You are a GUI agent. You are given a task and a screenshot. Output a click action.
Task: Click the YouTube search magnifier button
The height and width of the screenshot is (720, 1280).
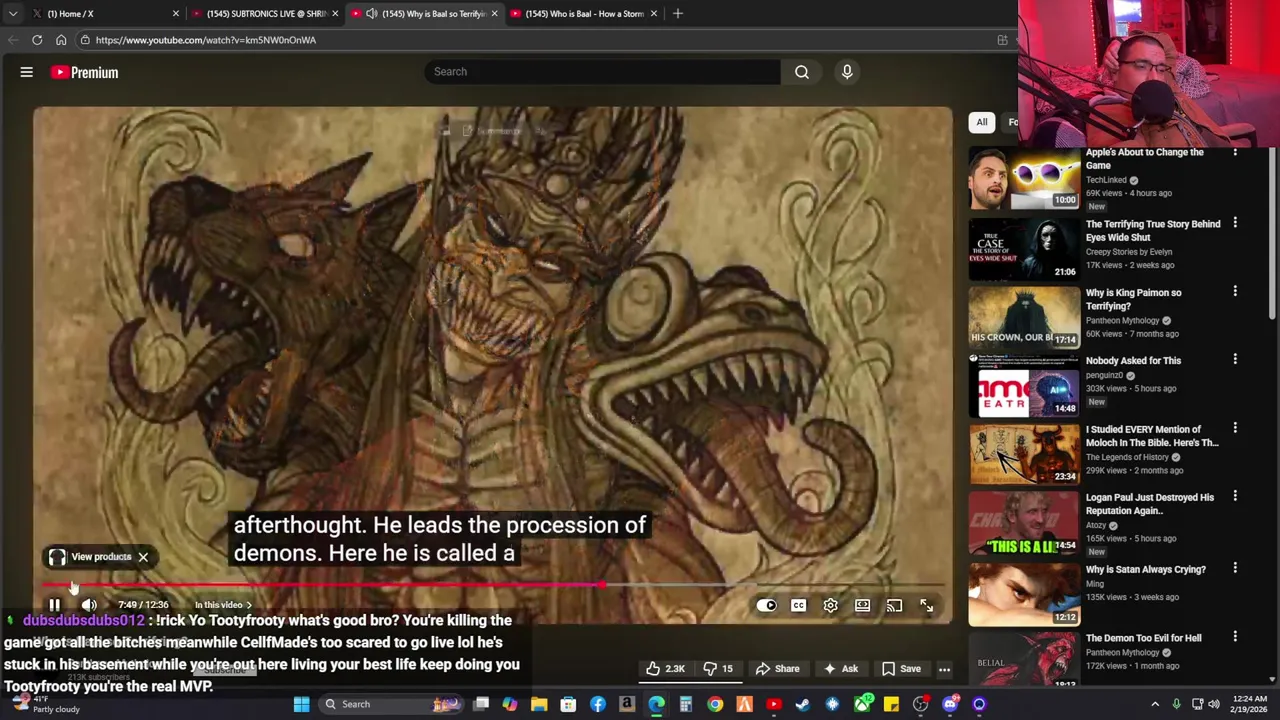pyautogui.click(x=802, y=72)
